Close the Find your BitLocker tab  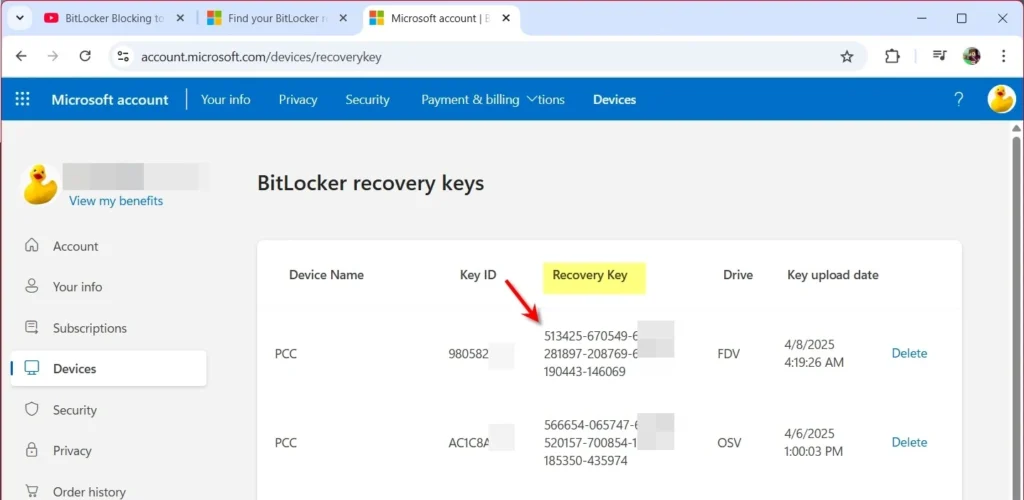344,18
